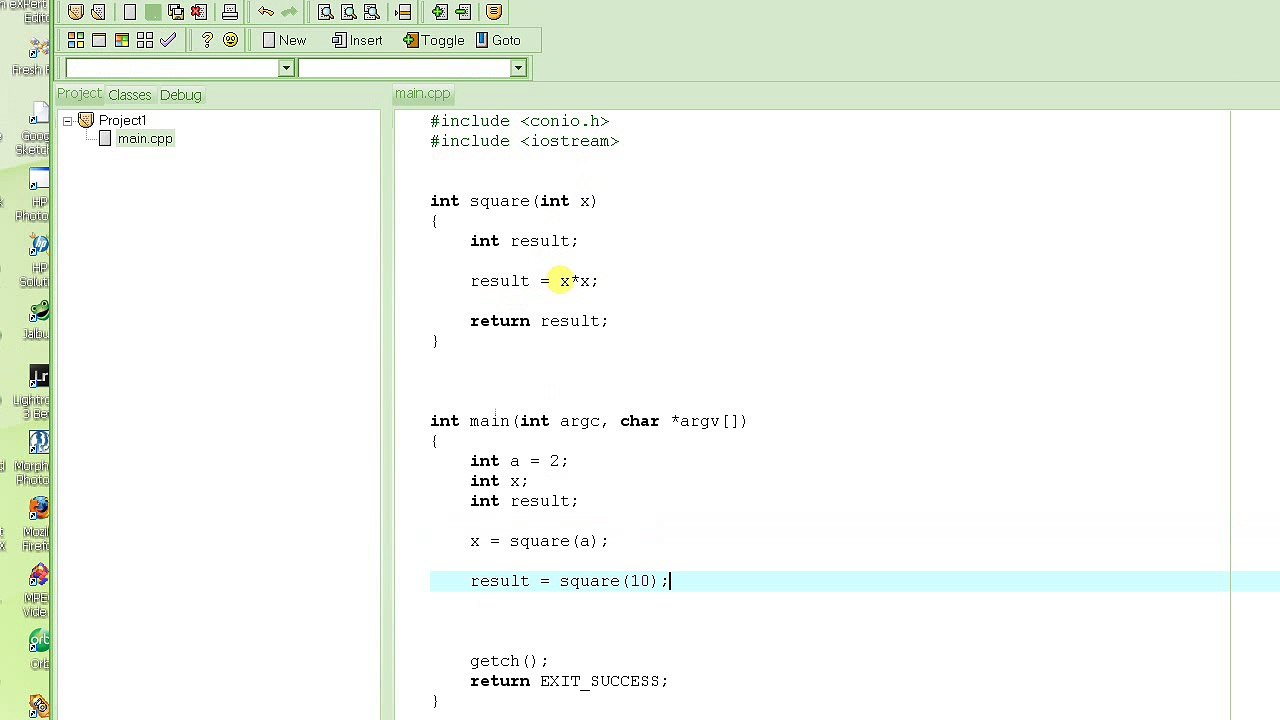This screenshot has height=720, width=1280.
Task: Open the first class browser dropdown arrow
Action: tap(286, 68)
